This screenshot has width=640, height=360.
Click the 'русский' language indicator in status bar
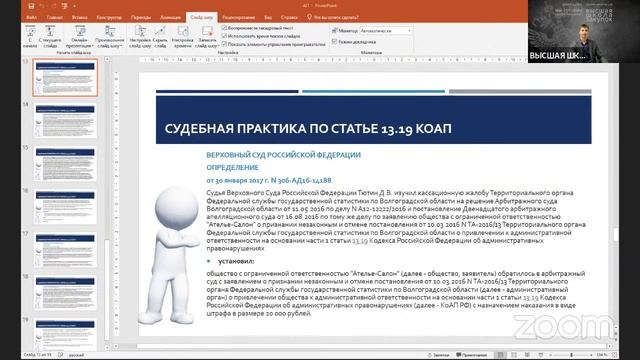[x=76, y=355]
